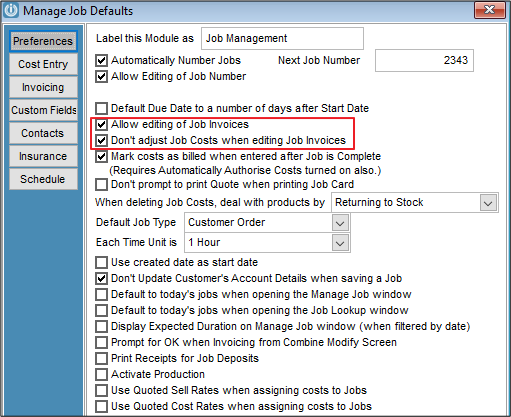Click the app info icon in title bar
511x417 pixels.
click(11, 10)
